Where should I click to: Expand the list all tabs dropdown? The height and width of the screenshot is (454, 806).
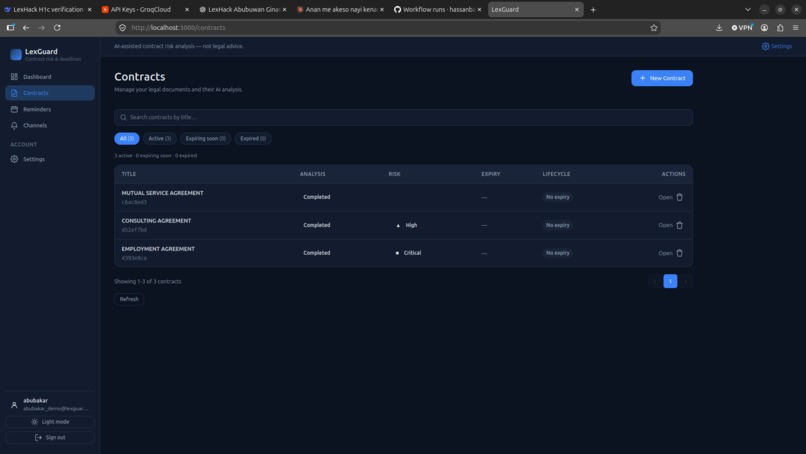pyautogui.click(x=747, y=9)
